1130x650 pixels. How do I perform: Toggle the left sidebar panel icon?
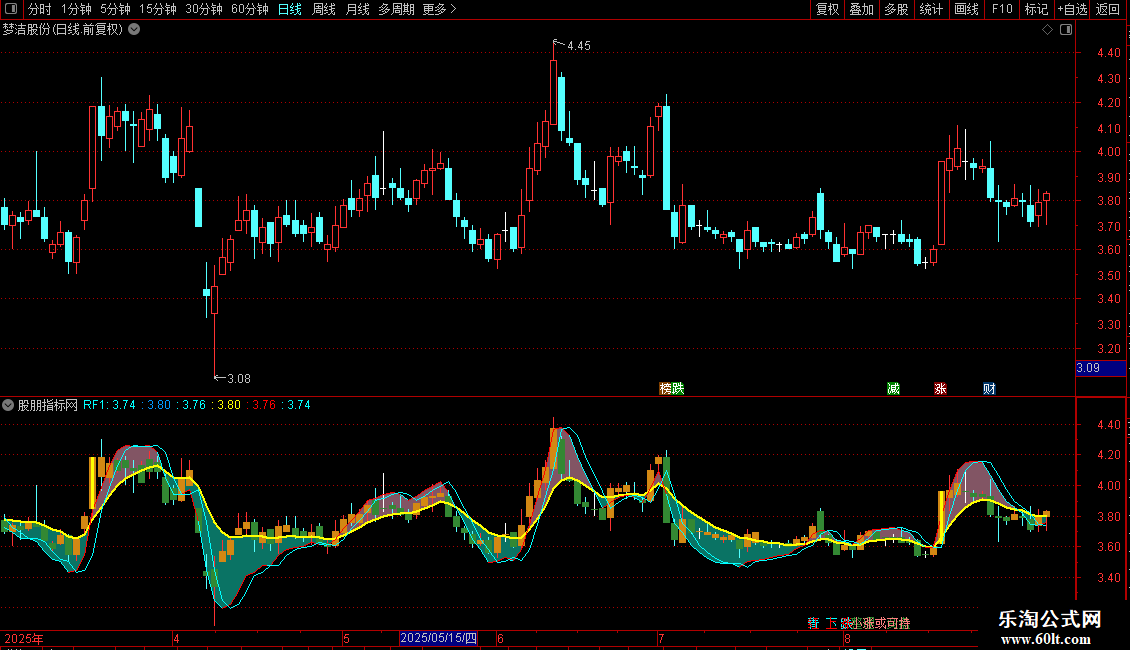pos(11,9)
